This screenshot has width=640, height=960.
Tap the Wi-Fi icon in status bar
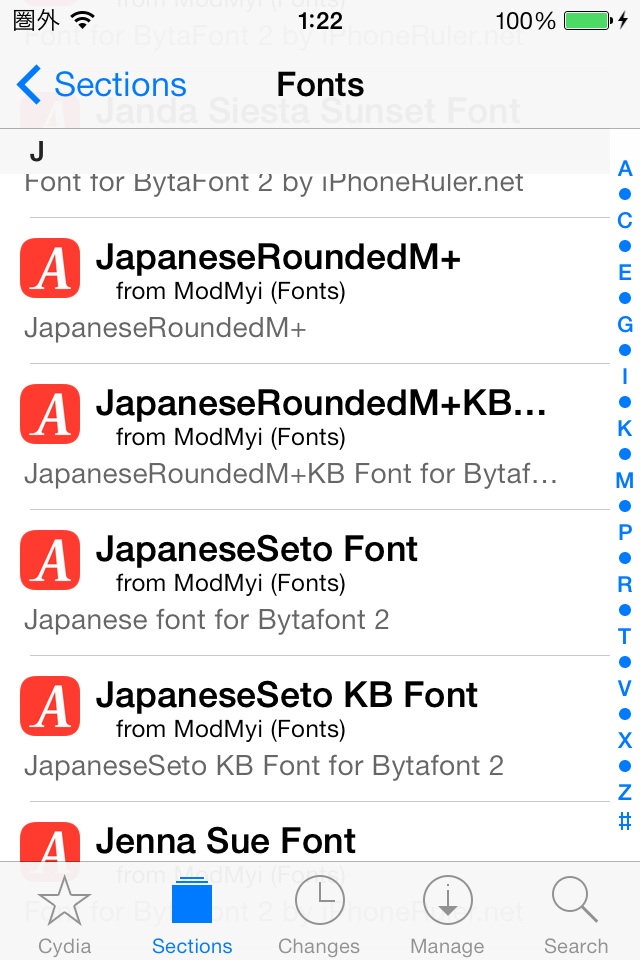coord(82,20)
